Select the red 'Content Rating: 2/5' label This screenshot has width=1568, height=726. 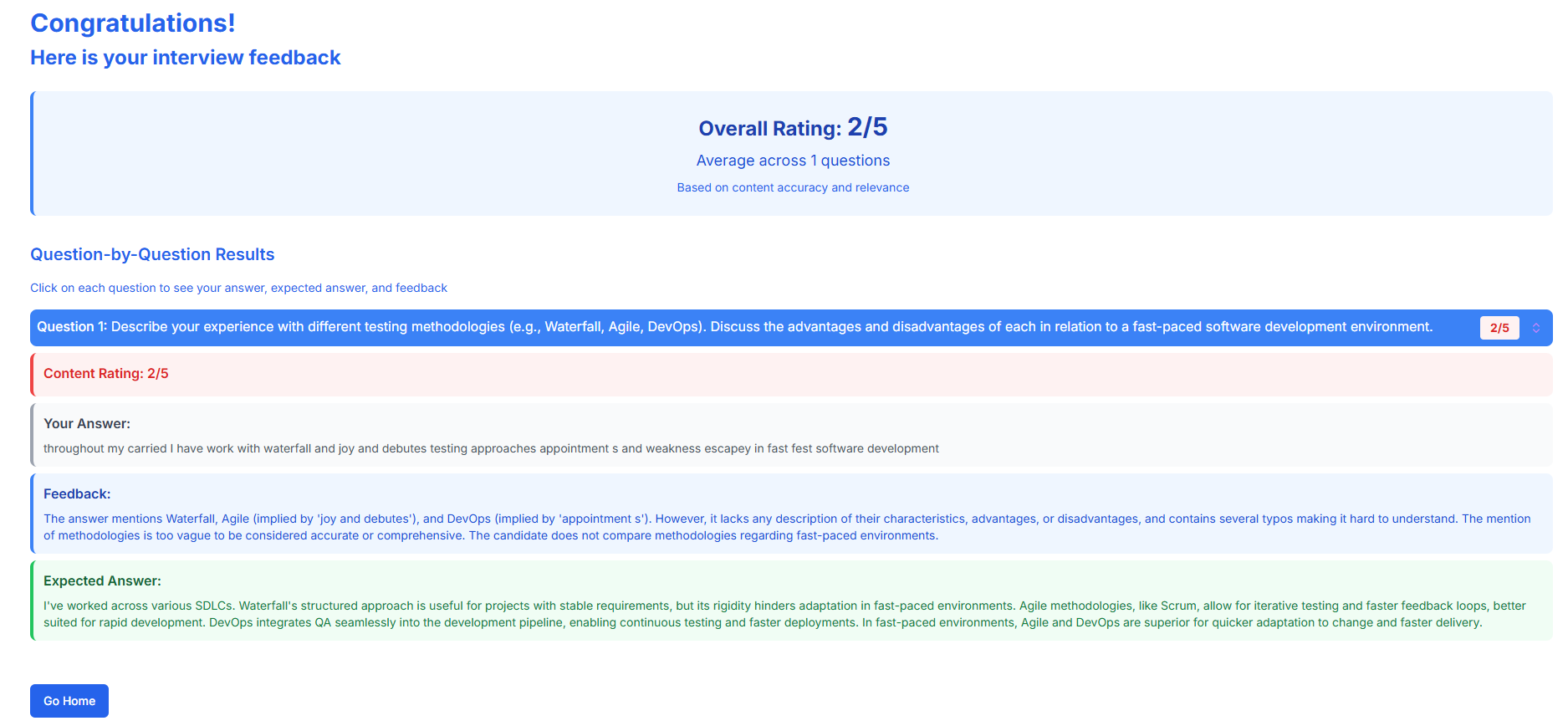click(106, 374)
